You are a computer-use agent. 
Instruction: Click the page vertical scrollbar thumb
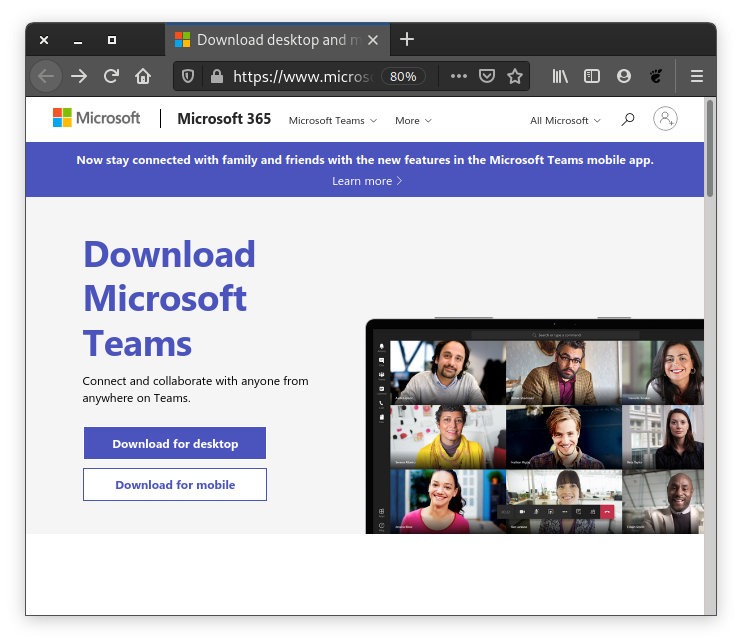(x=709, y=148)
